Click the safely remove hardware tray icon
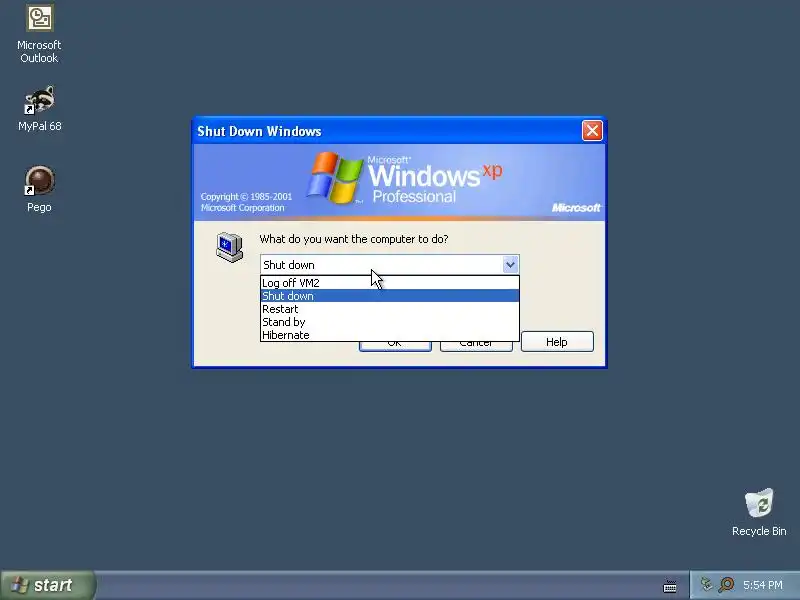This screenshot has height=600, width=800. pyautogui.click(x=707, y=584)
